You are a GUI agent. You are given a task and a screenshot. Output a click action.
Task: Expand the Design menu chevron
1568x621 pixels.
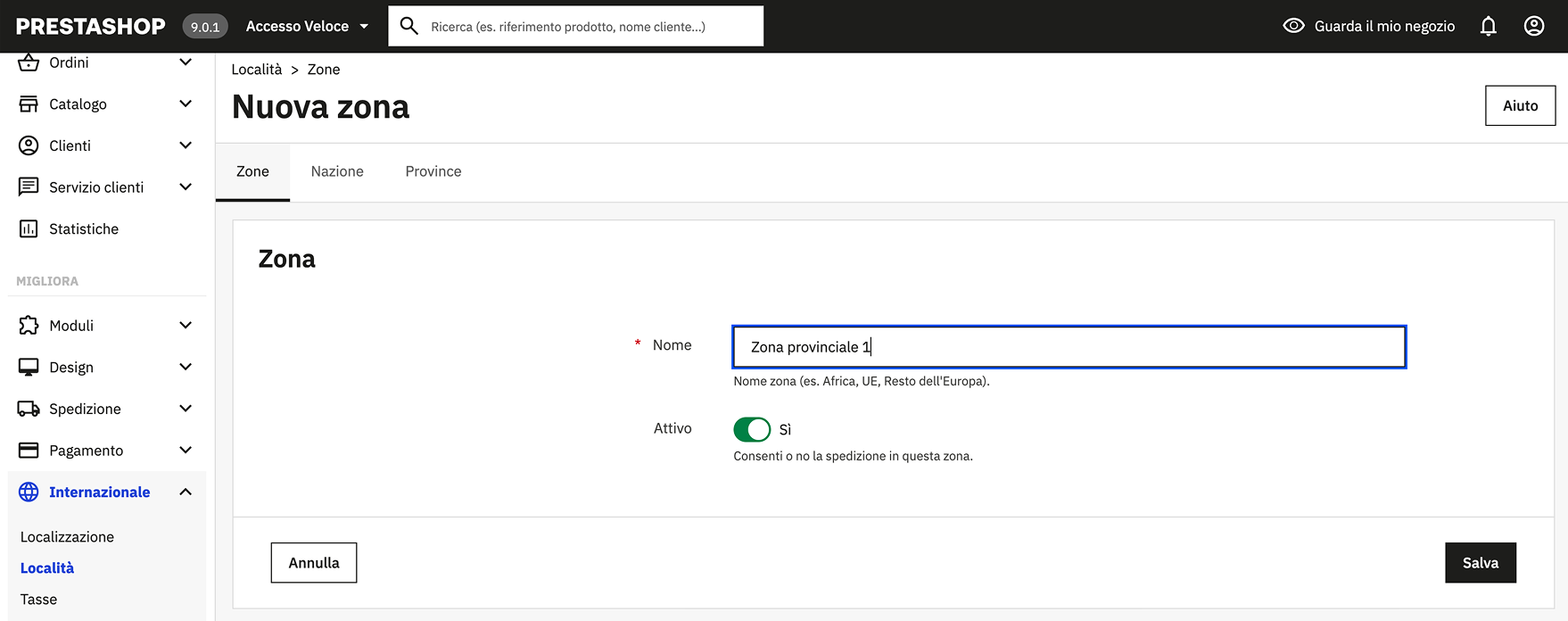click(186, 368)
